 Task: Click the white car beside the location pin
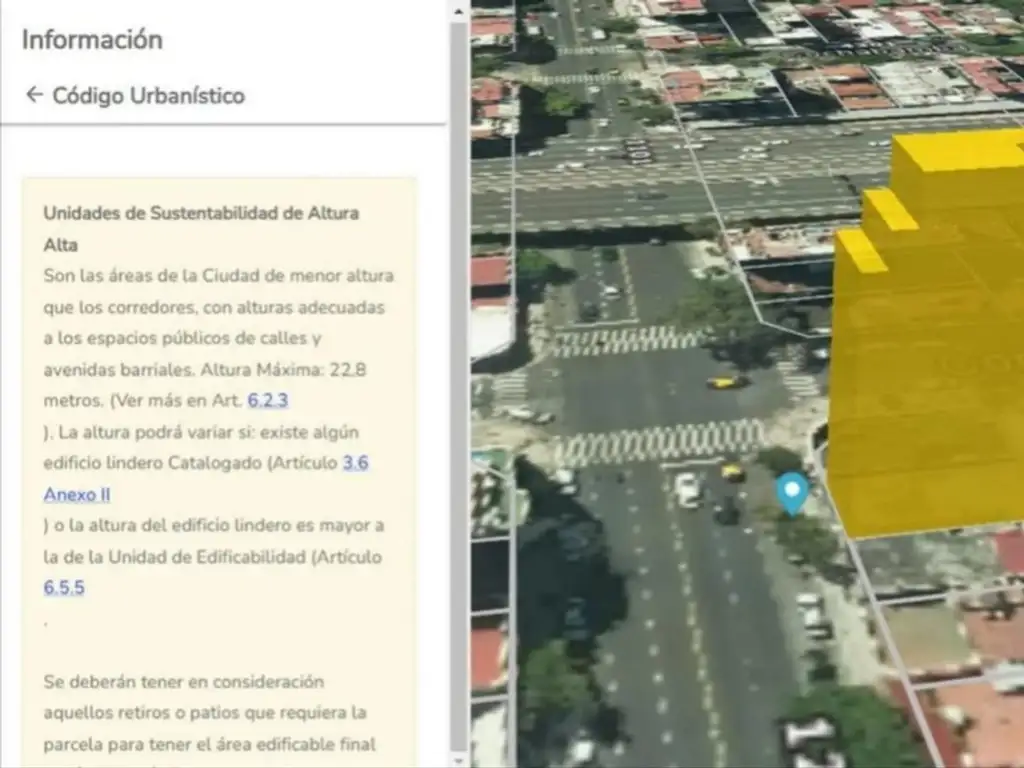coord(688,489)
